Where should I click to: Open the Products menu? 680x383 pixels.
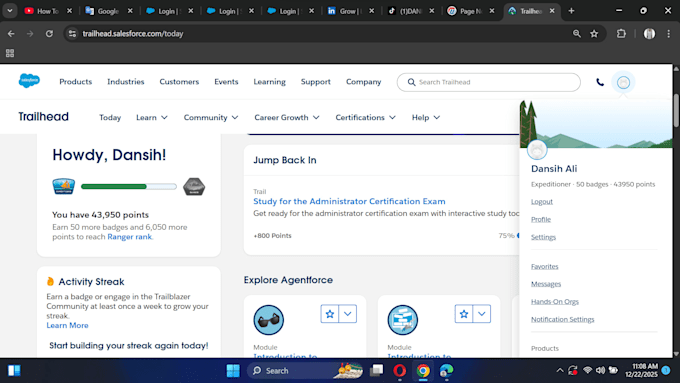pyautogui.click(x=75, y=82)
